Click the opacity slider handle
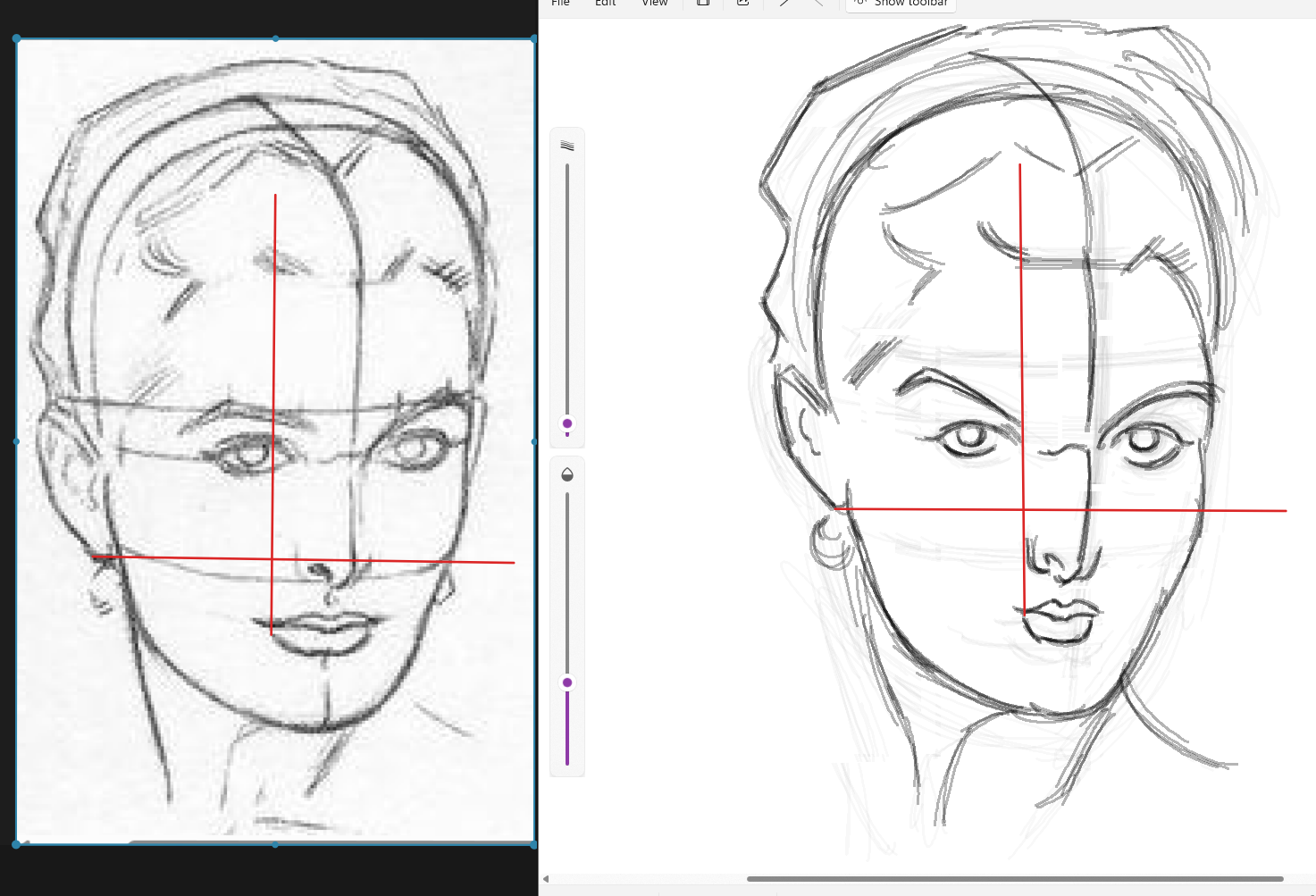 [567, 682]
